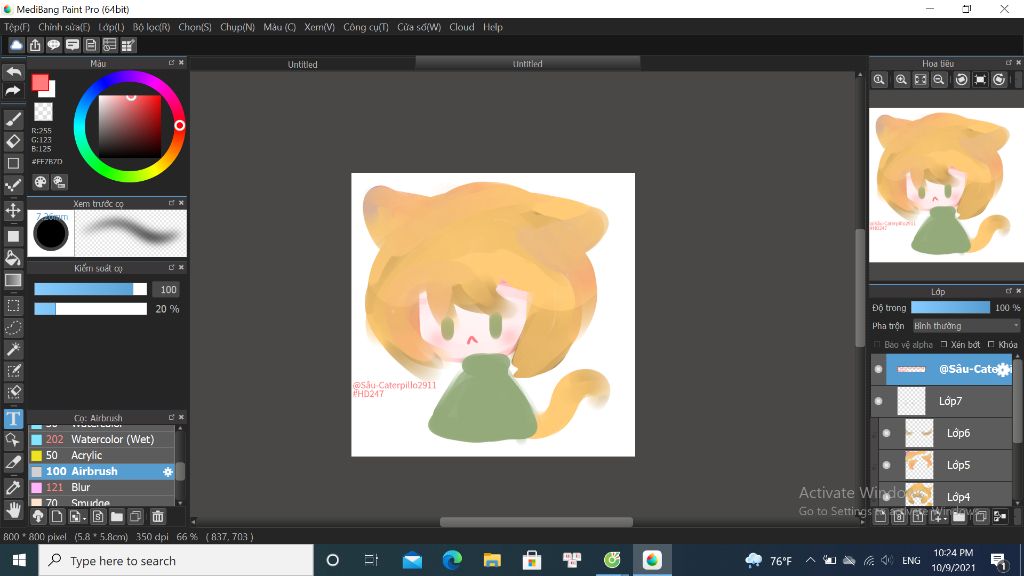
Task: Click the foreground color swatch
Action: point(40,82)
